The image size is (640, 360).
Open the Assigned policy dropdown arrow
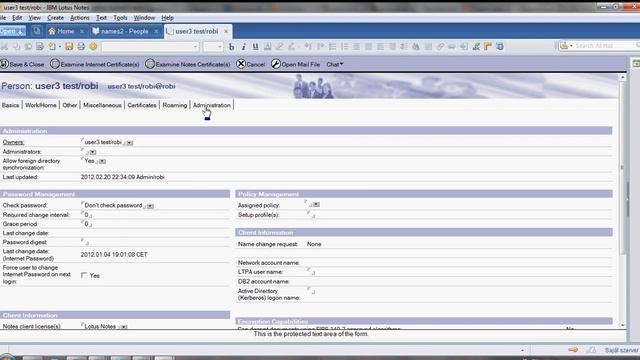(x=316, y=204)
